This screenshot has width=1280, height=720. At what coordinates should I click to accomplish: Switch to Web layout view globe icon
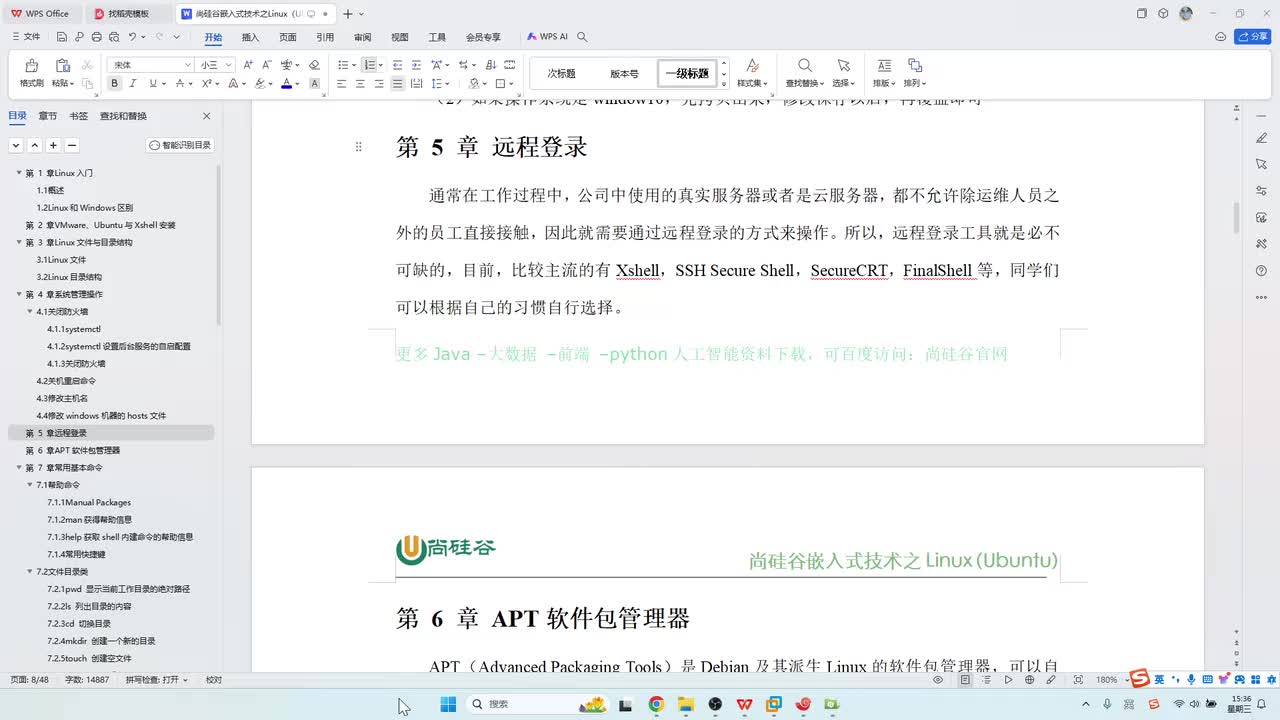click(1029, 680)
